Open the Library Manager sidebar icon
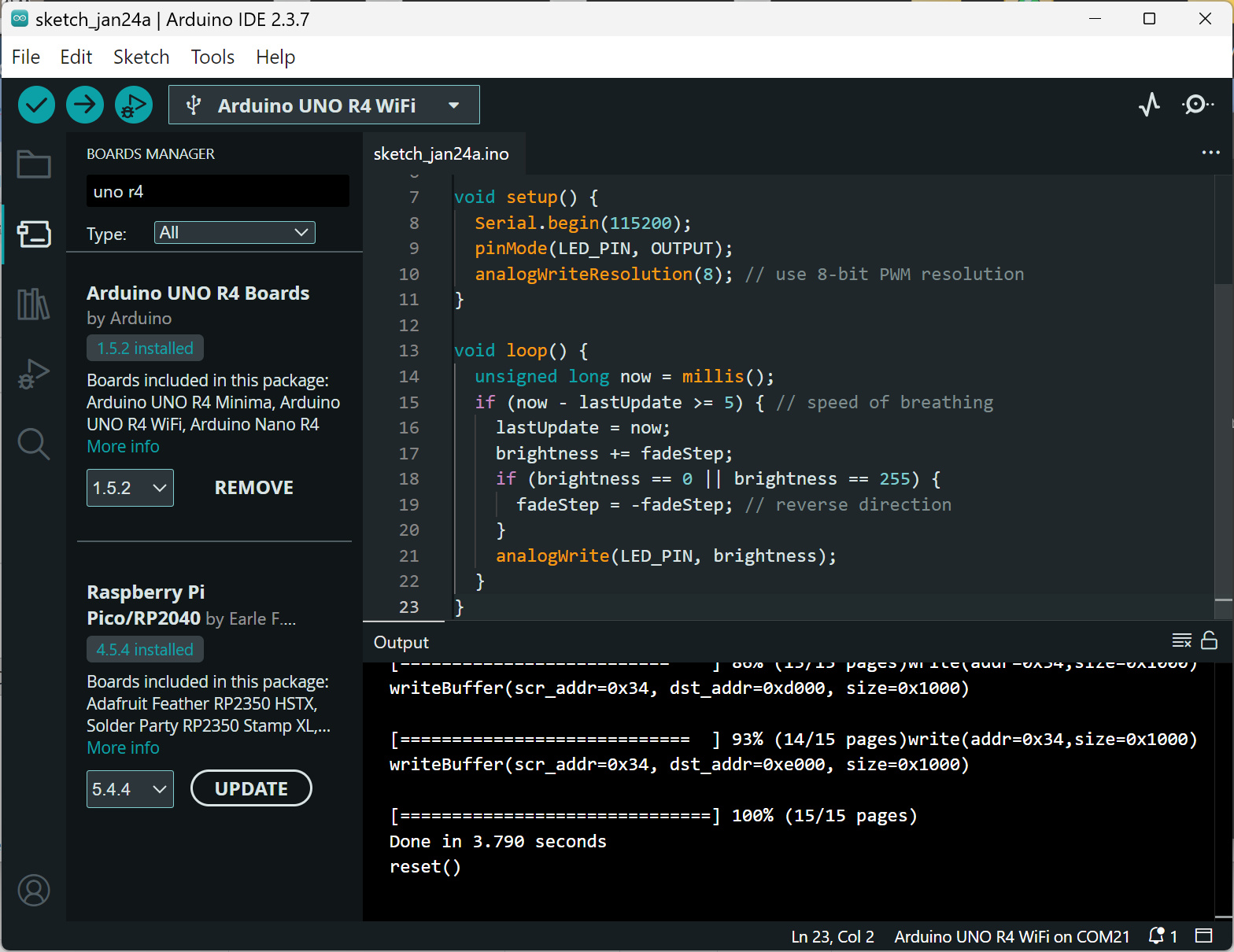 34,304
